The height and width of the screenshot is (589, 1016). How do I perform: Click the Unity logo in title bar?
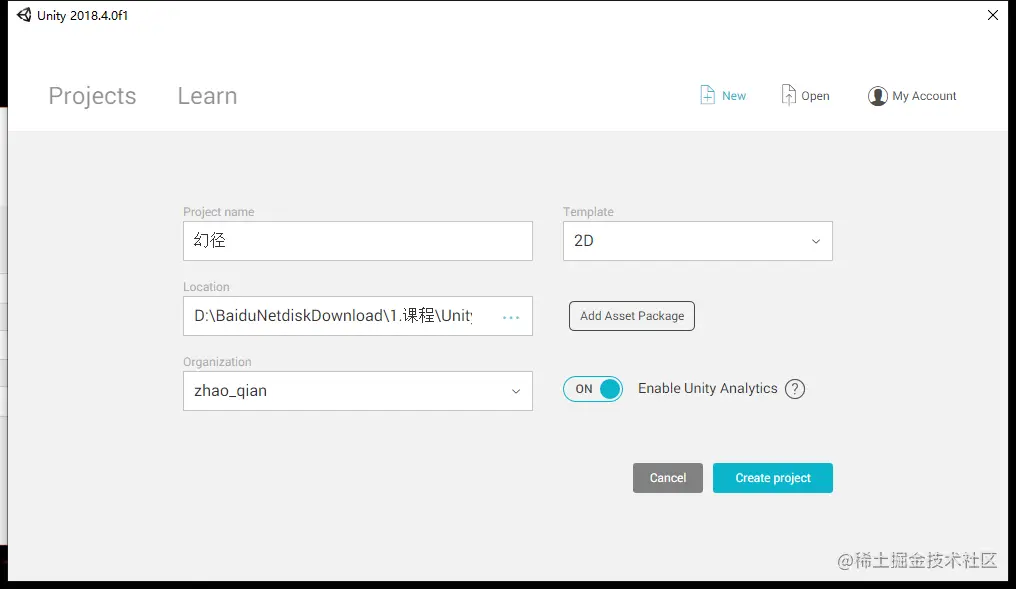[x=24, y=15]
